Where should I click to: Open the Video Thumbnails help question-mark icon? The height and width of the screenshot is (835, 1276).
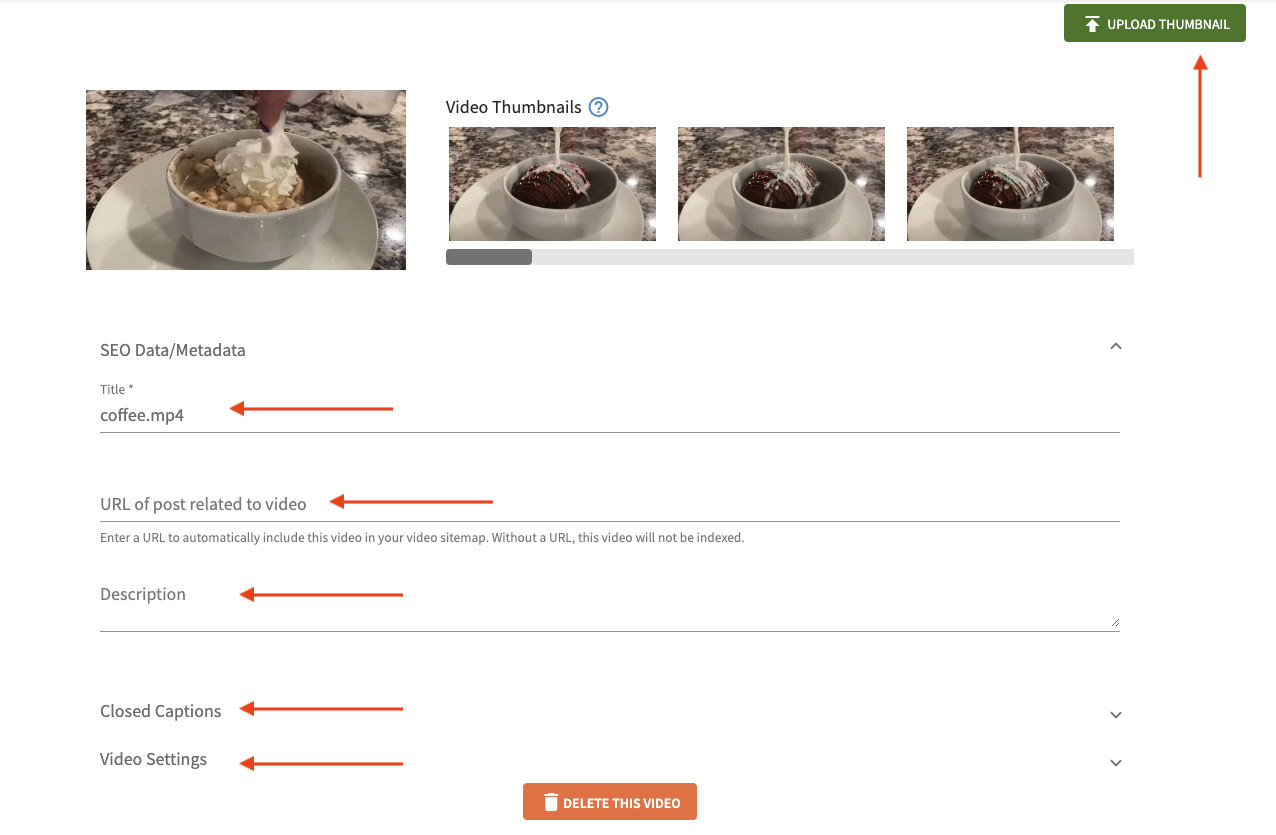tap(598, 107)
